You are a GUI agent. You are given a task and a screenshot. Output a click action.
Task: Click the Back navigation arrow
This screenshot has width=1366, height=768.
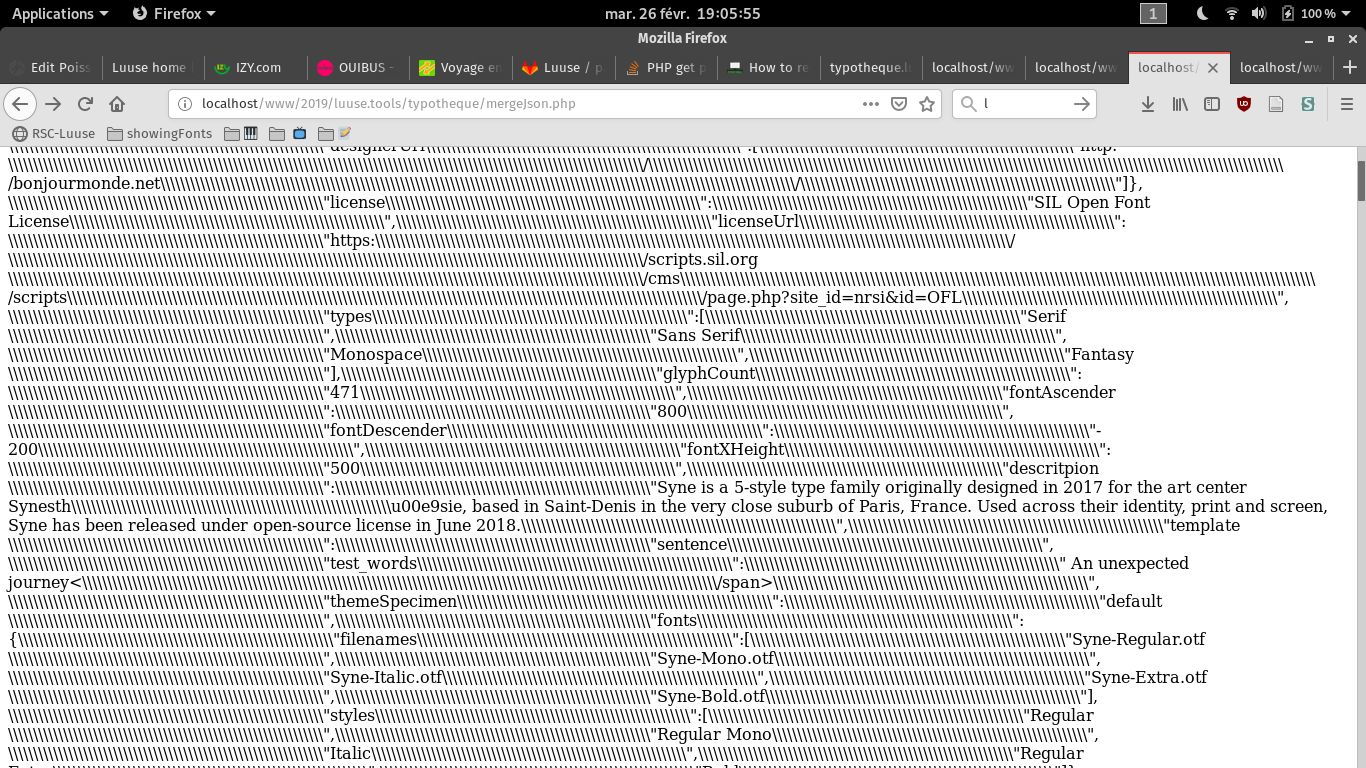(20, 104)
